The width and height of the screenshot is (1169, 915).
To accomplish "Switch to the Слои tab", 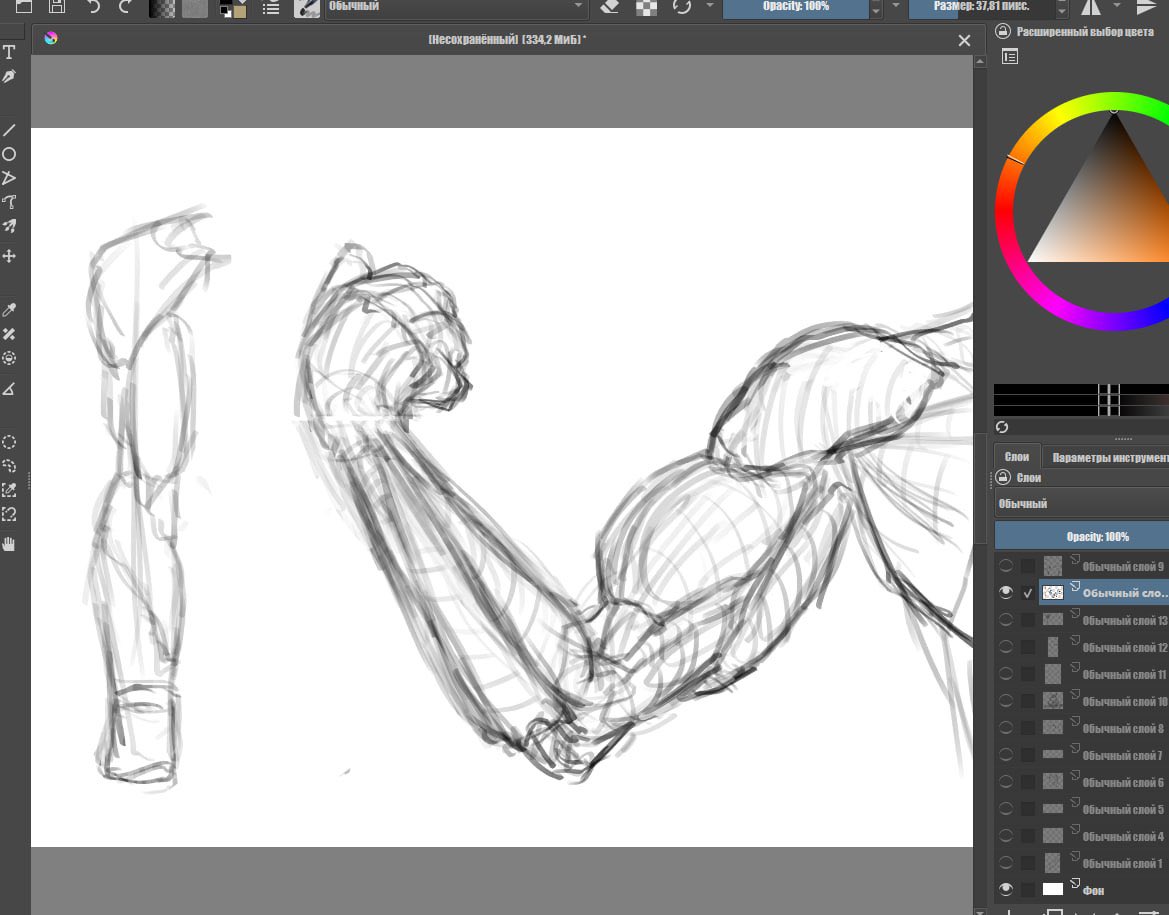I will point(1016,456).
